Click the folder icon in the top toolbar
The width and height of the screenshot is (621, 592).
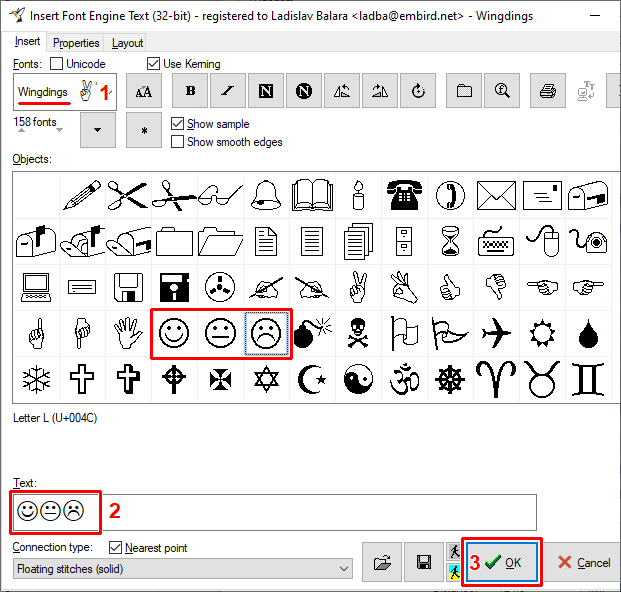[x=464, y=92]
